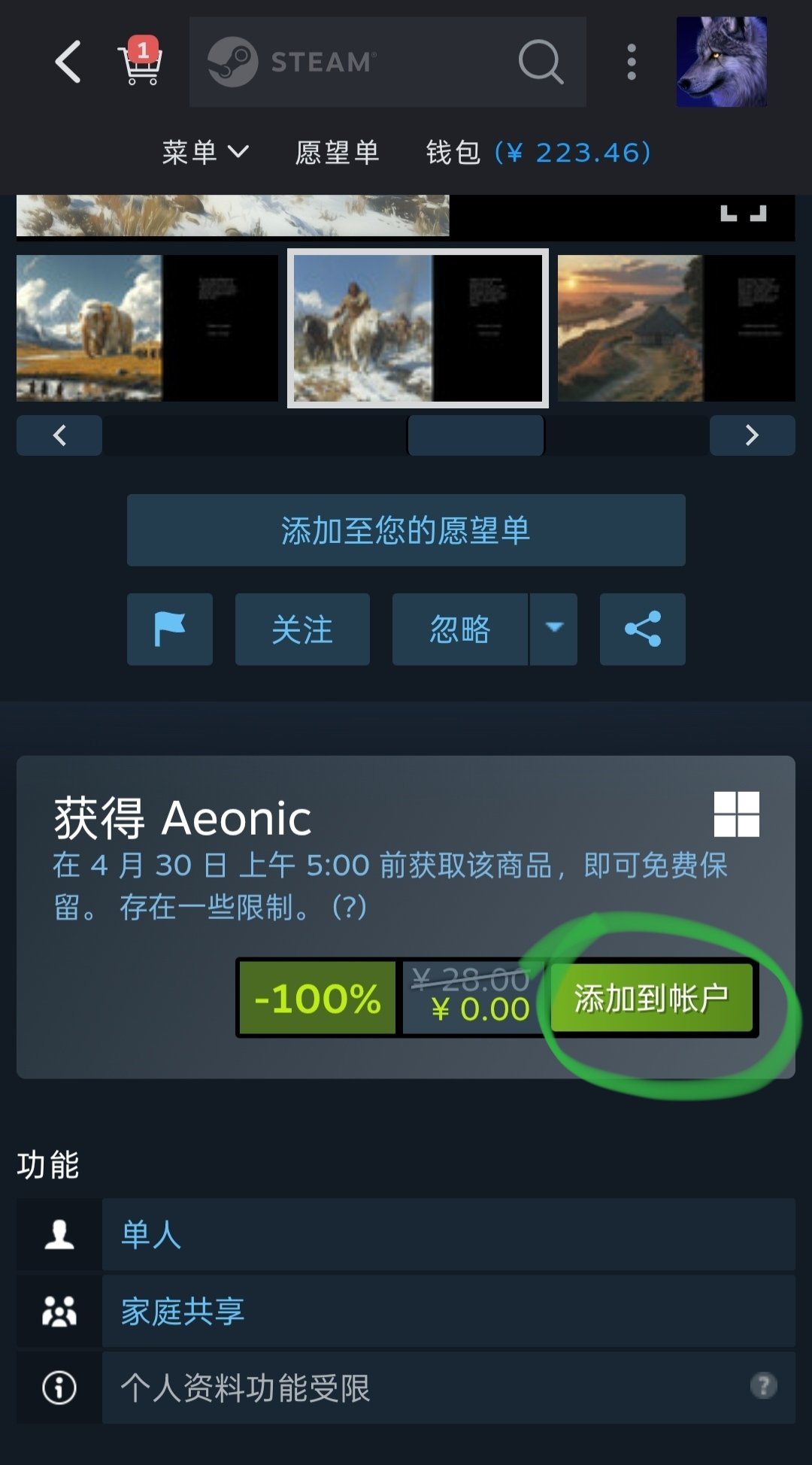Tap the search magnifier icon

point(541,62)
